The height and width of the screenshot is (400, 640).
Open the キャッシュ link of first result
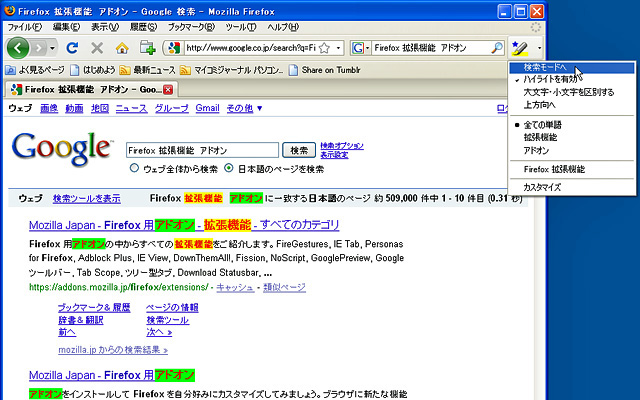pyautogui.click(x=235, y=287)
